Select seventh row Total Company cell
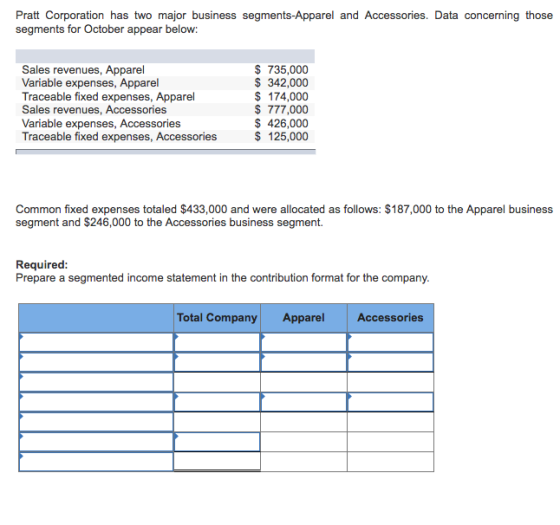560x525 pixels. 217,462
